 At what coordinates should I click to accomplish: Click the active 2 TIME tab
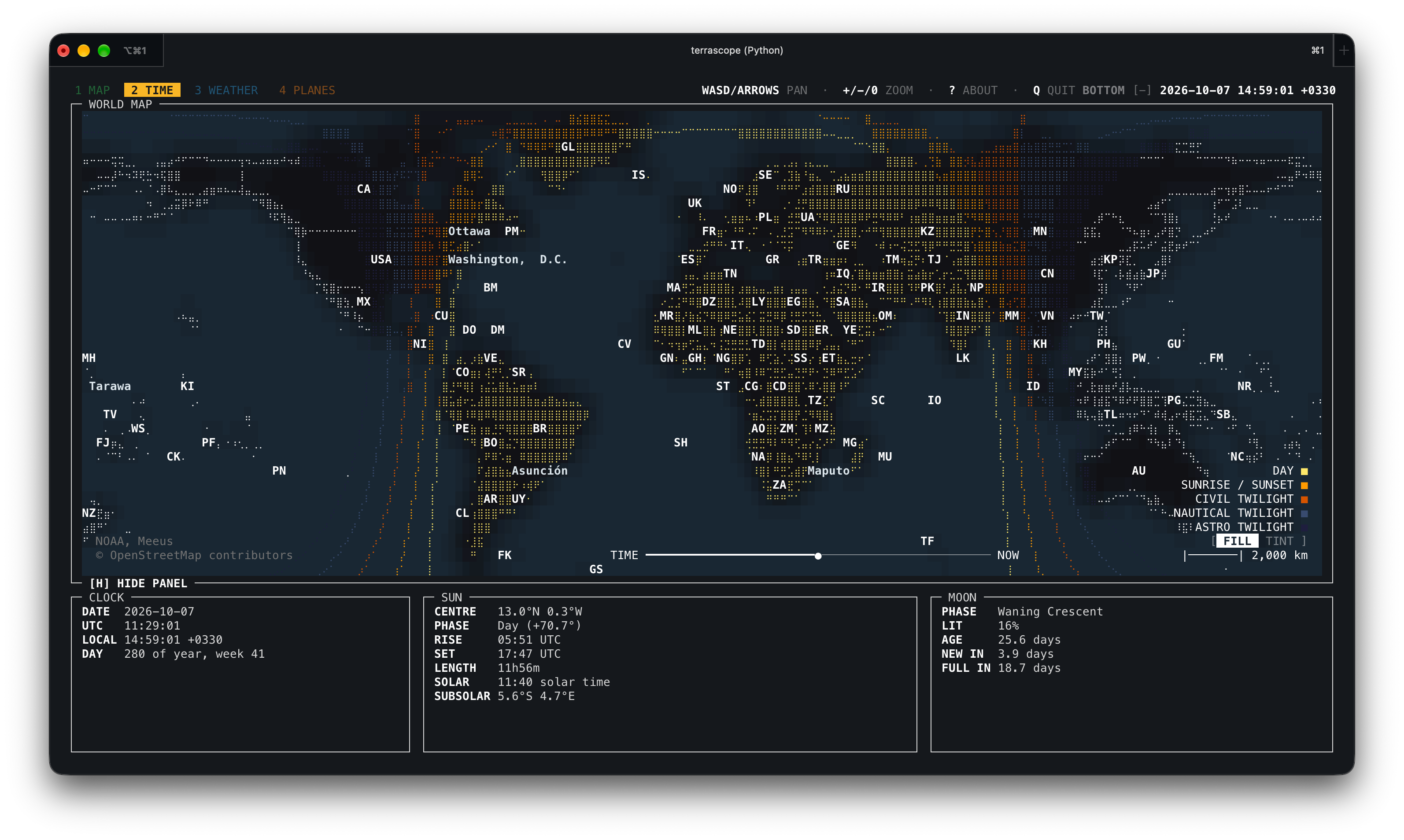pos(152,90)
